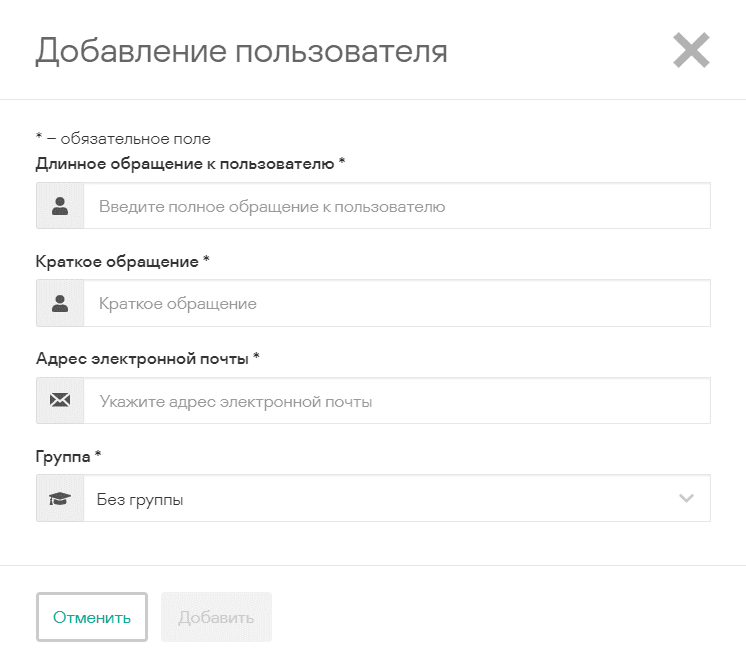Click the Адрес электронной почты label

pos(142,358)
